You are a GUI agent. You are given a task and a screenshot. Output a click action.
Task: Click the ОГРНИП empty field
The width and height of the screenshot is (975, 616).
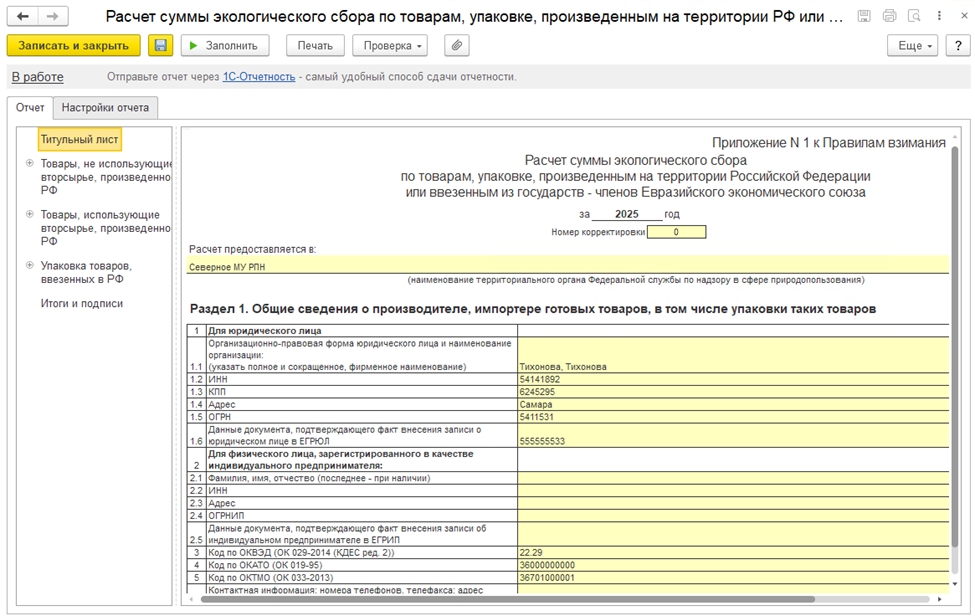coord(733,515)
